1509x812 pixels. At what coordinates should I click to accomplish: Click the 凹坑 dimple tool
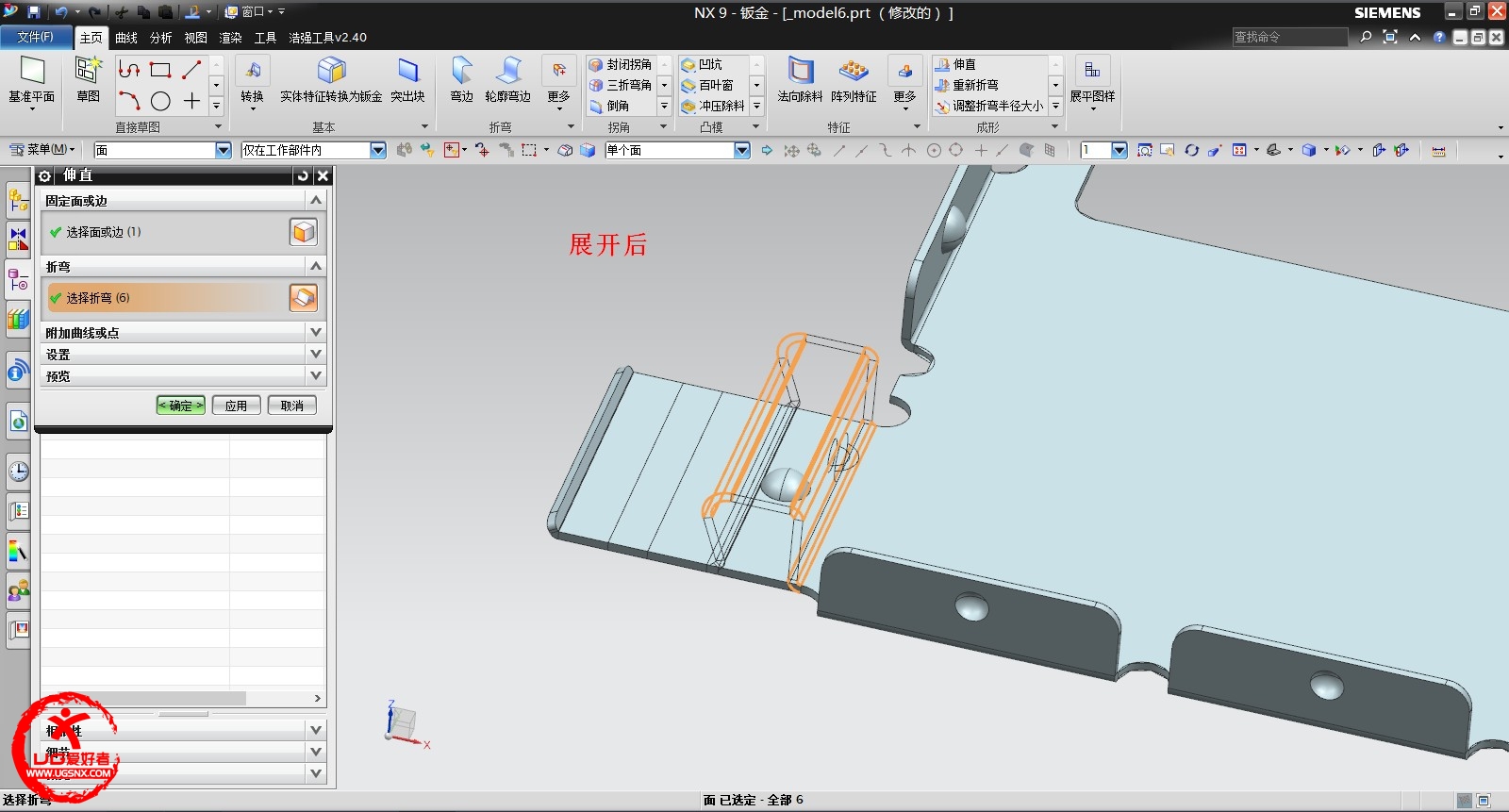point(702,64)
